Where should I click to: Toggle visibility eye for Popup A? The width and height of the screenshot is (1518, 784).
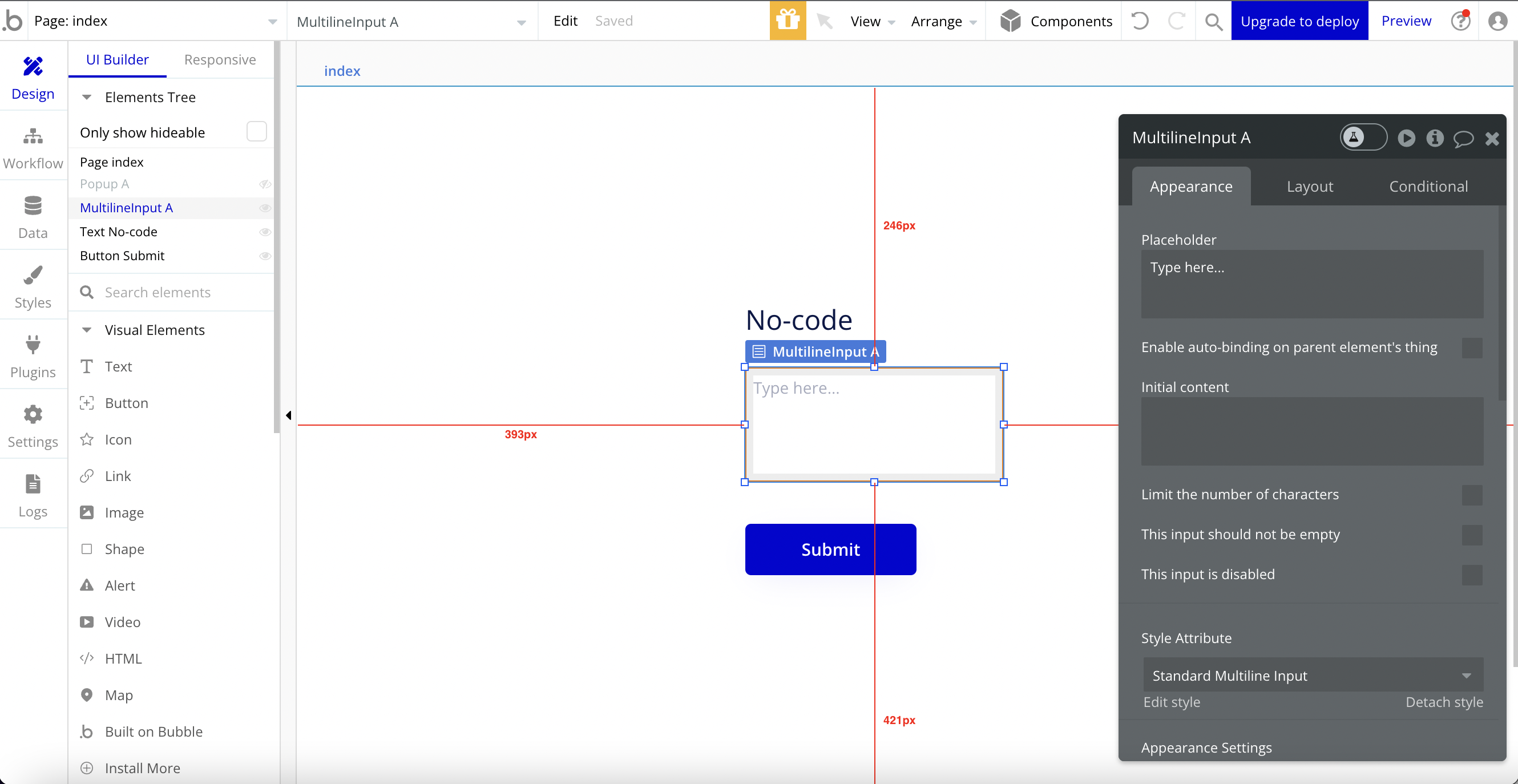(x=265, y=184)
